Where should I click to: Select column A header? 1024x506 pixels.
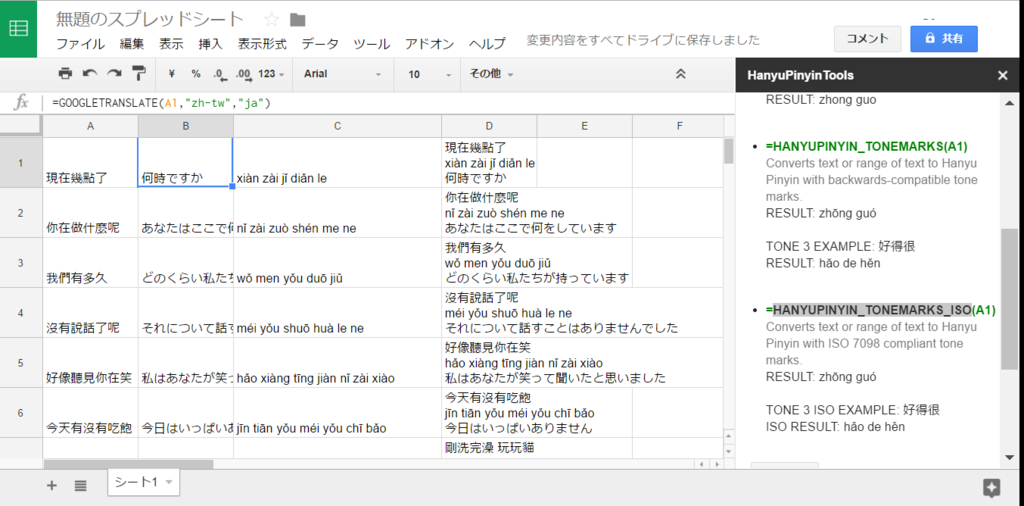90,126
